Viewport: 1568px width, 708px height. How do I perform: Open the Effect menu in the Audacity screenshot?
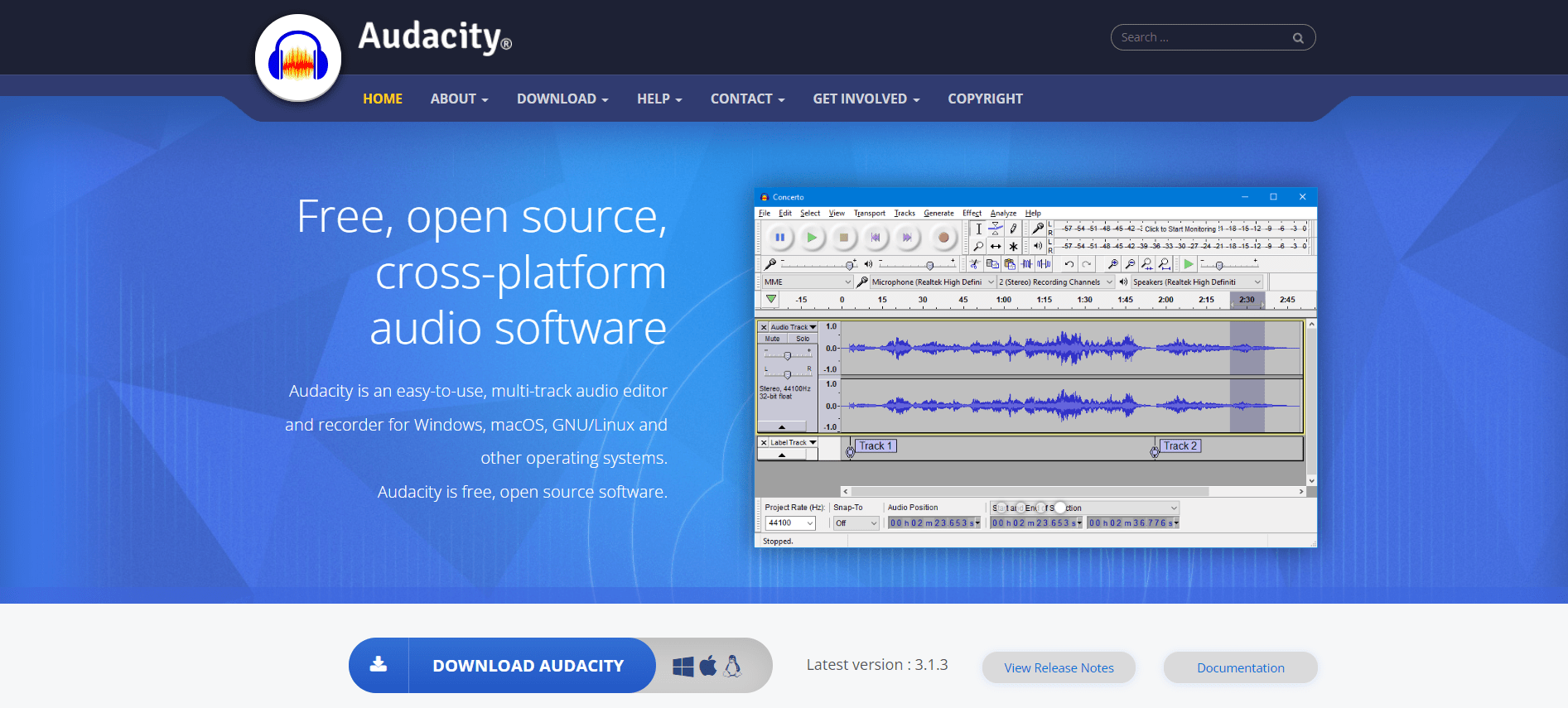pyautogui.click(x=972, y=214)
